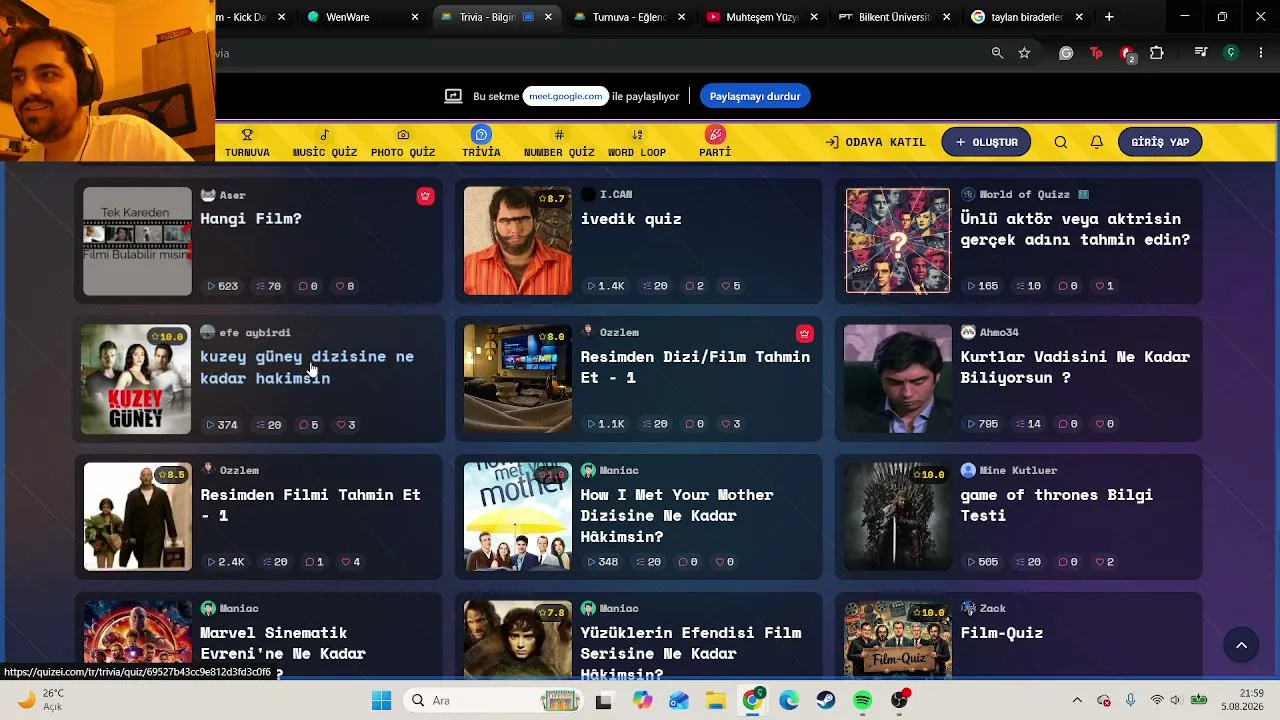Open the Parti section icon
Viewport: 1280px width, 720px height.
click(715, 135)
